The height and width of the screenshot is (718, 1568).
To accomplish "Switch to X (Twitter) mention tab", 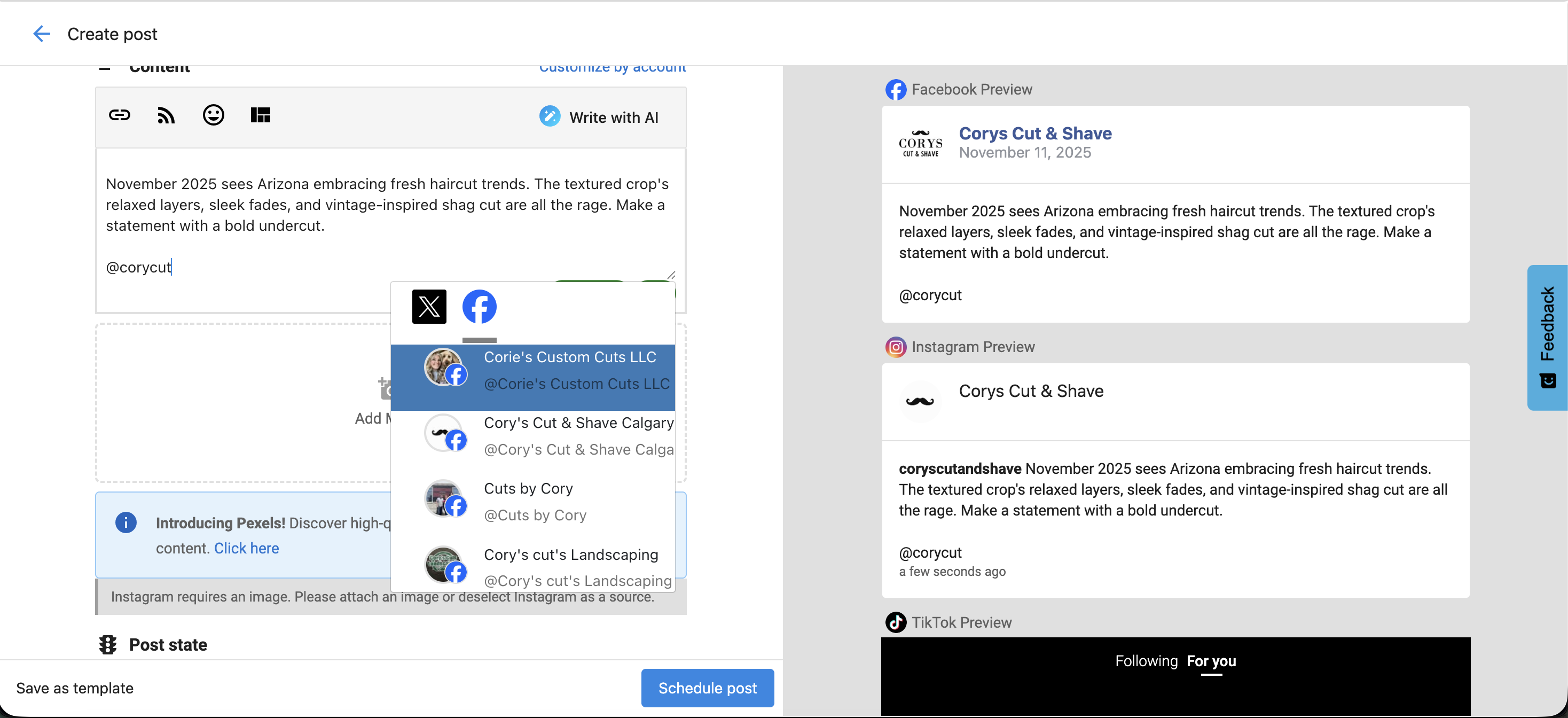I will [x=429, y=306].
